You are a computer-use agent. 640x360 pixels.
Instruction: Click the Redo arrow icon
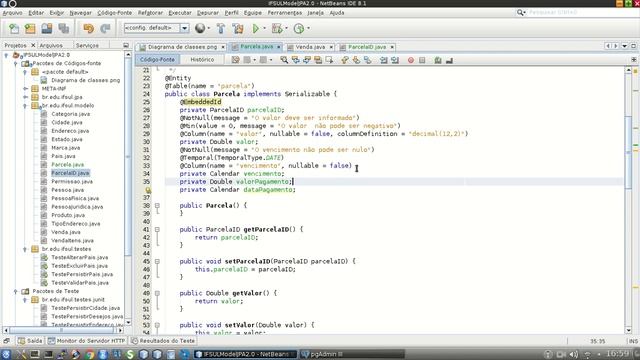105,28
